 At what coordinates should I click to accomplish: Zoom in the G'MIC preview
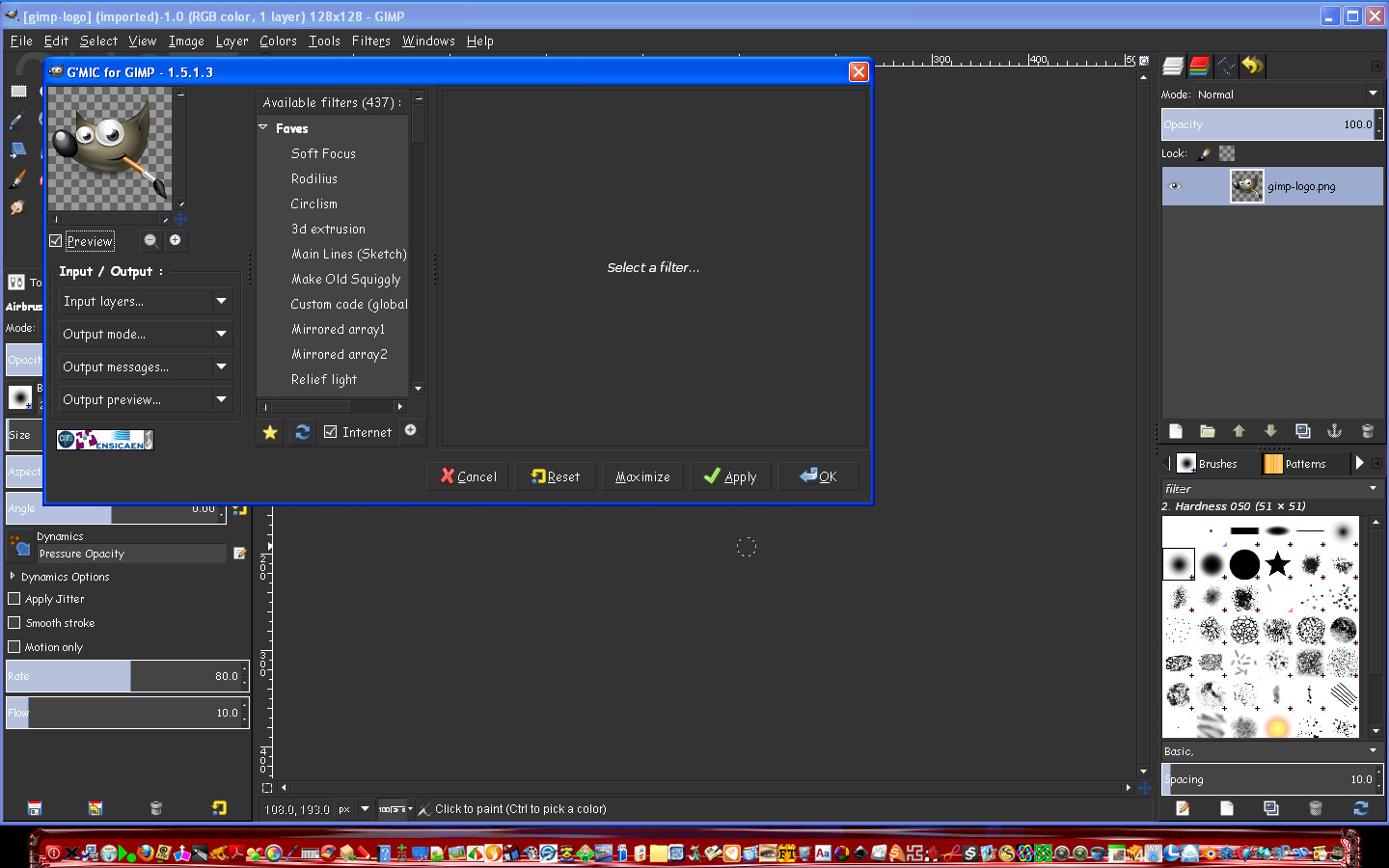click(x=176, y=240)
